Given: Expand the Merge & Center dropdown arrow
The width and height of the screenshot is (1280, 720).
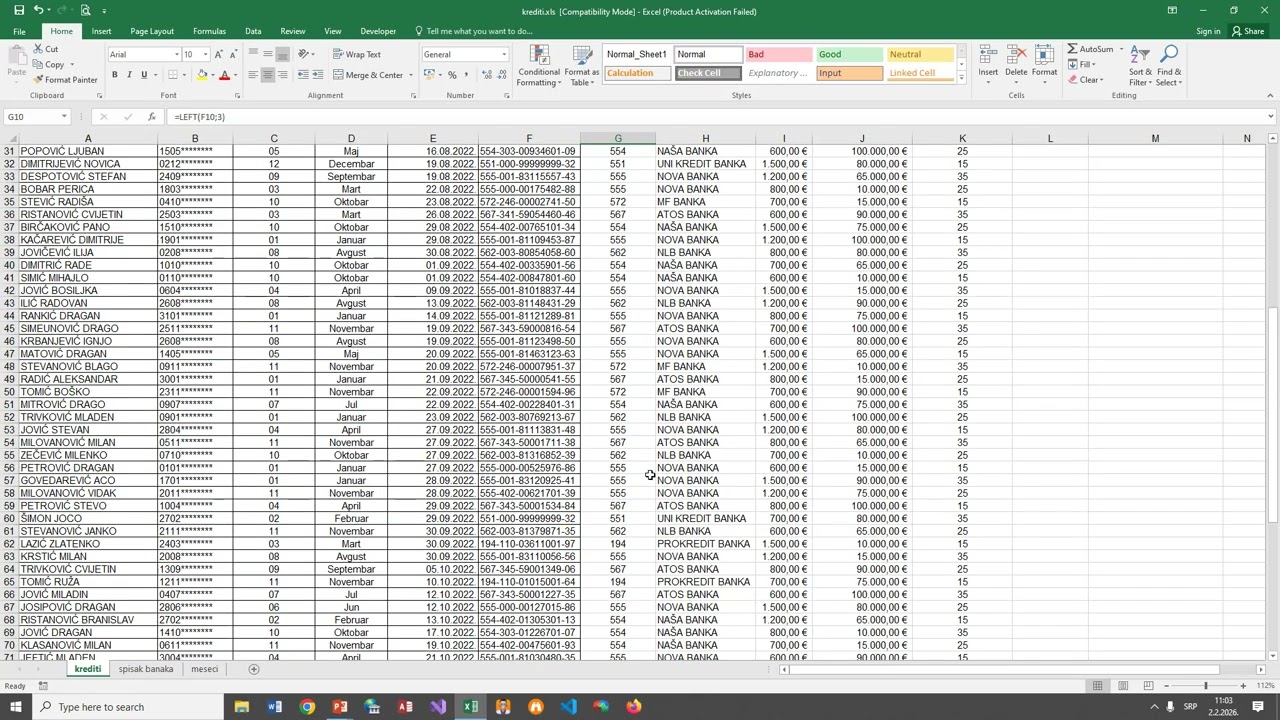Looking at the screenshot, I should click(410, 75).
